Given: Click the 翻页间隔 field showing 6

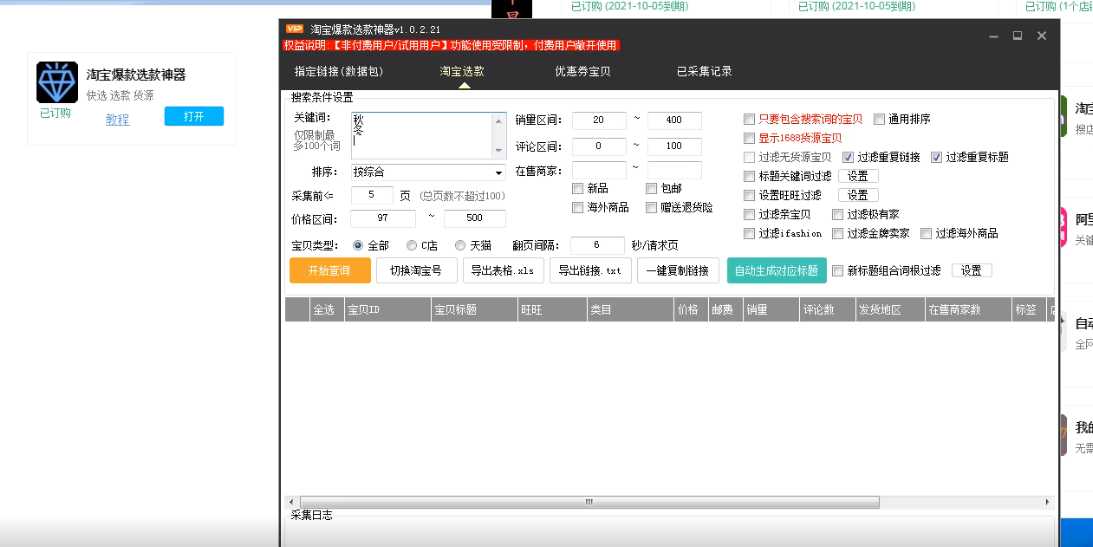Looking at the screenshot, I should [597, 245].
